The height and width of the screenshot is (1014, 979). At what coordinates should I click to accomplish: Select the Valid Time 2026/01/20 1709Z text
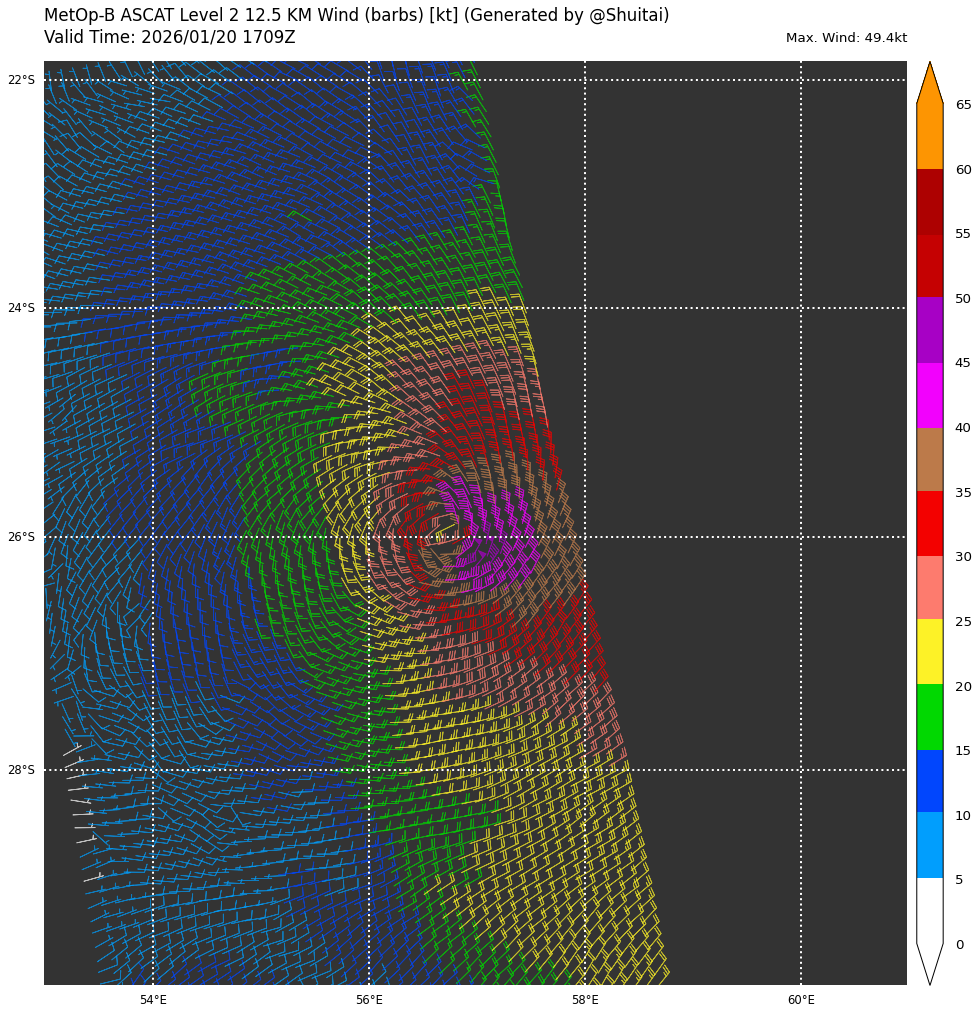(169, 38)
